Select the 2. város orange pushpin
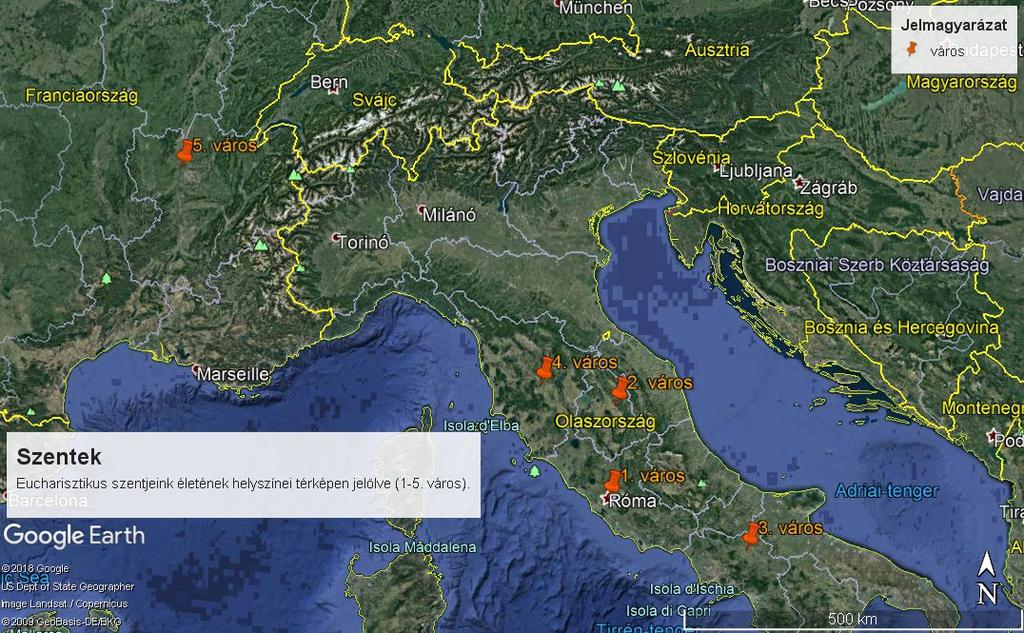 620,388
